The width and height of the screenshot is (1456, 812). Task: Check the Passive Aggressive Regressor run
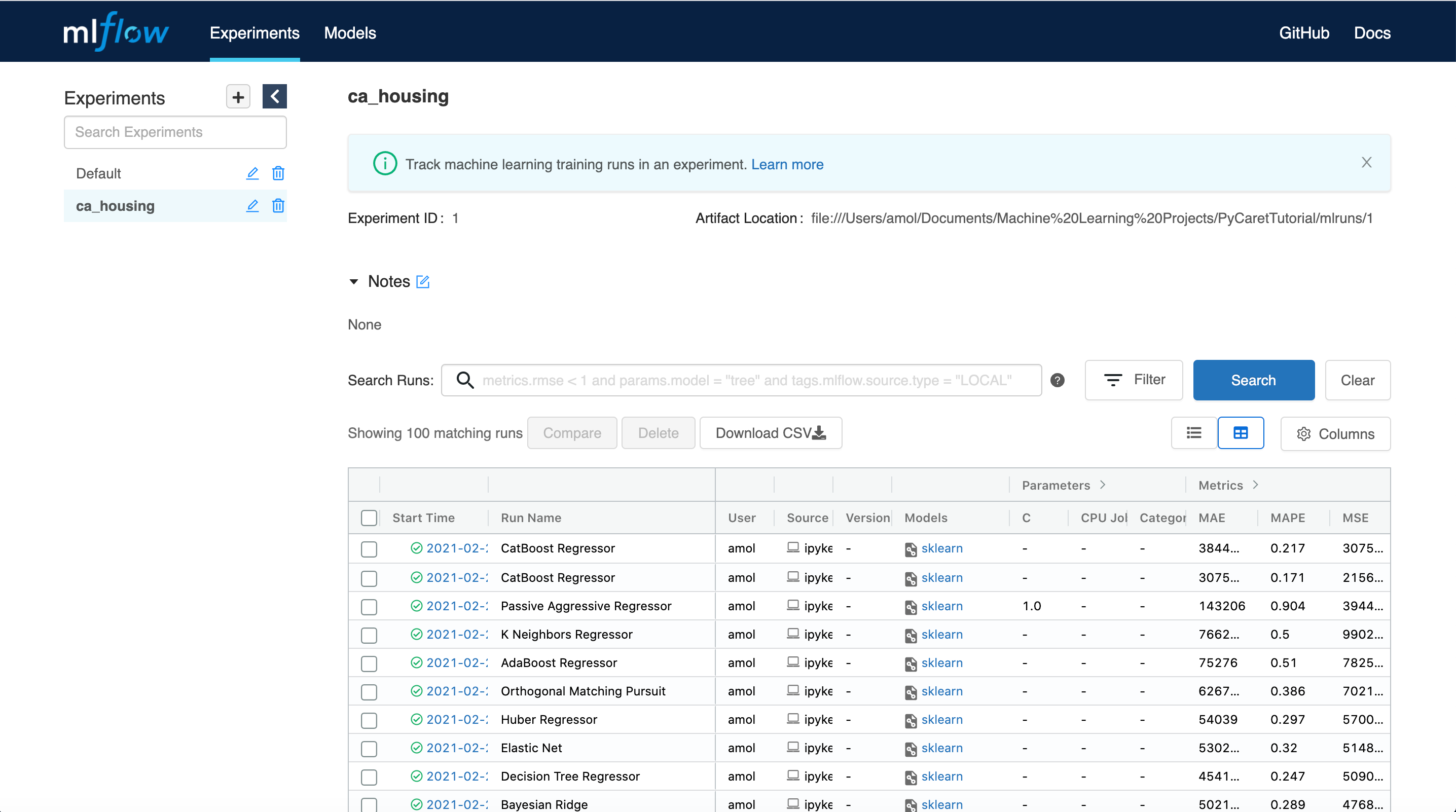click(x=369, y=607)
